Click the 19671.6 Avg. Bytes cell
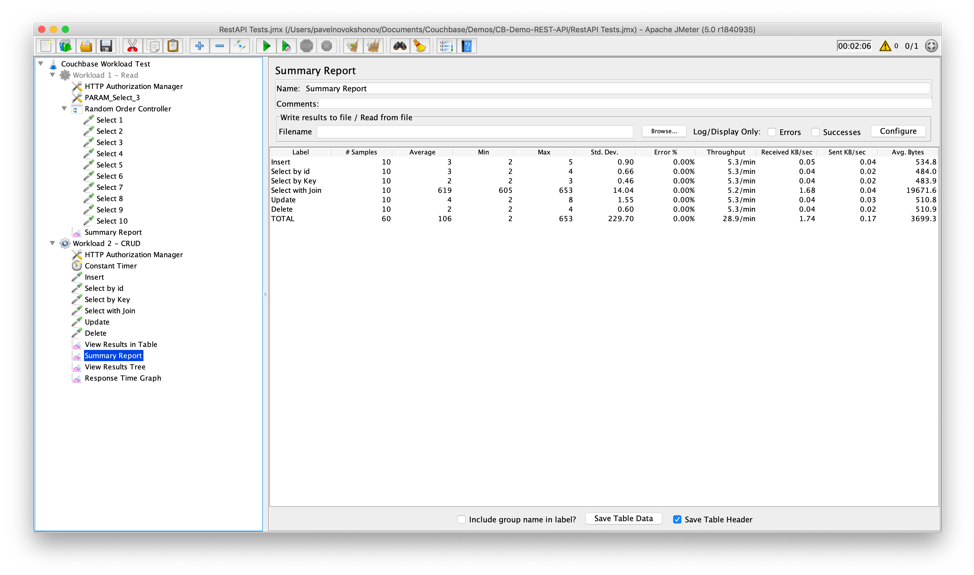The width and height of the screenshot is (974, 575). click(x=921, y=191)
